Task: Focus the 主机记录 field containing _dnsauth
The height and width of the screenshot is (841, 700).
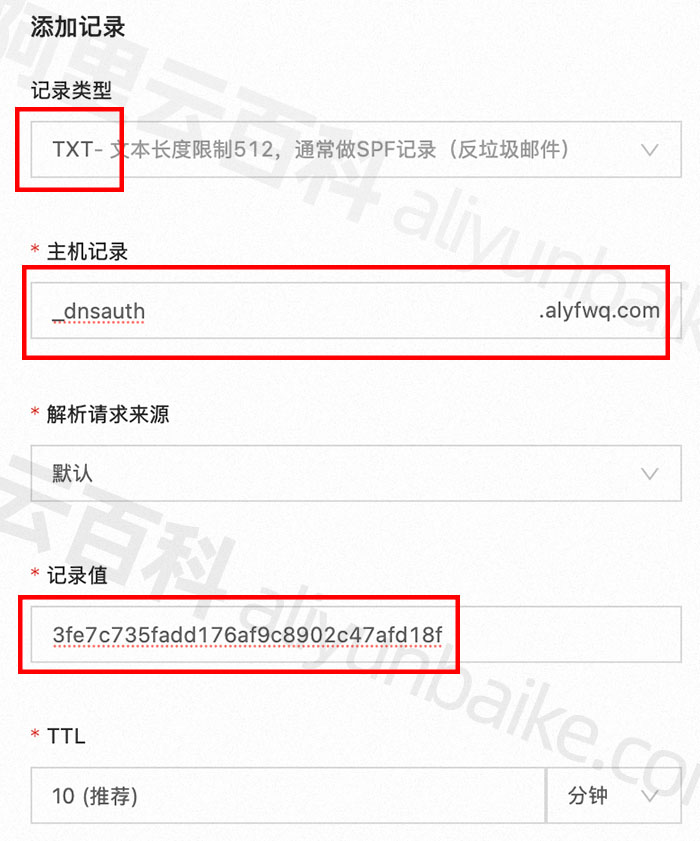Action: click(x=356, y=311)
